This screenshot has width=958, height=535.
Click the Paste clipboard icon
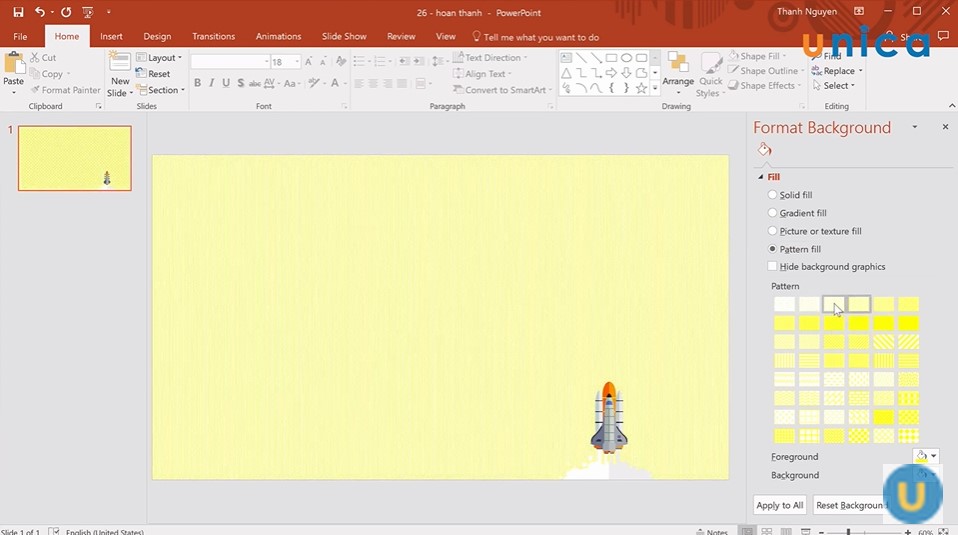(x=14, y=67)
